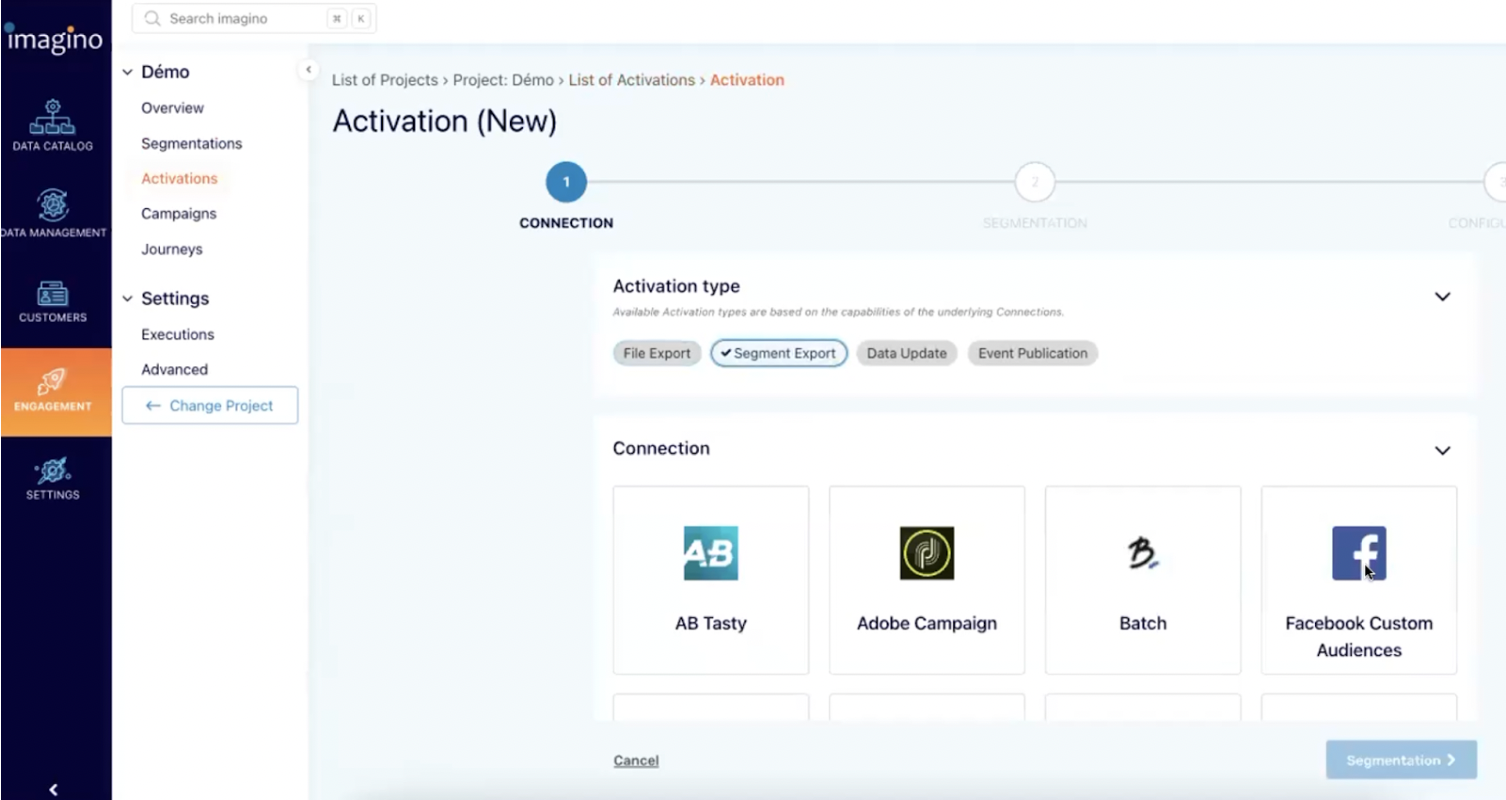This screenshot has width=1506, height=800.
Task: Open Executions under Settings
Action: point(177,334)
